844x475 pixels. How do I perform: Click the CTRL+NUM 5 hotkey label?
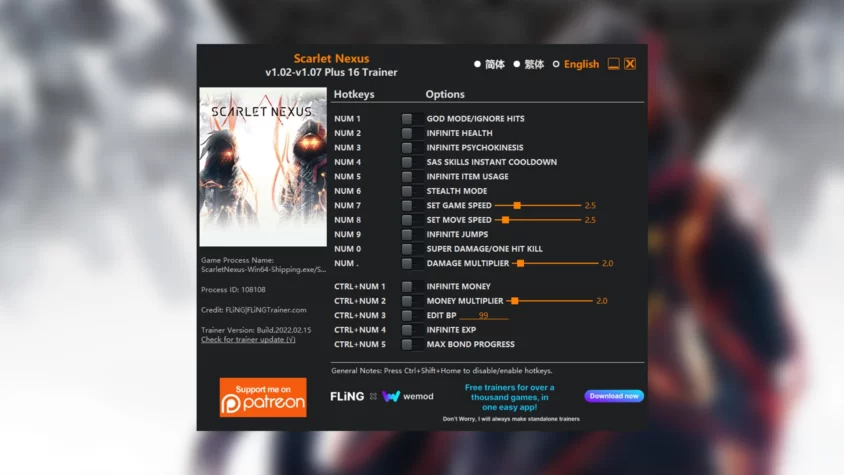(360, 345)
